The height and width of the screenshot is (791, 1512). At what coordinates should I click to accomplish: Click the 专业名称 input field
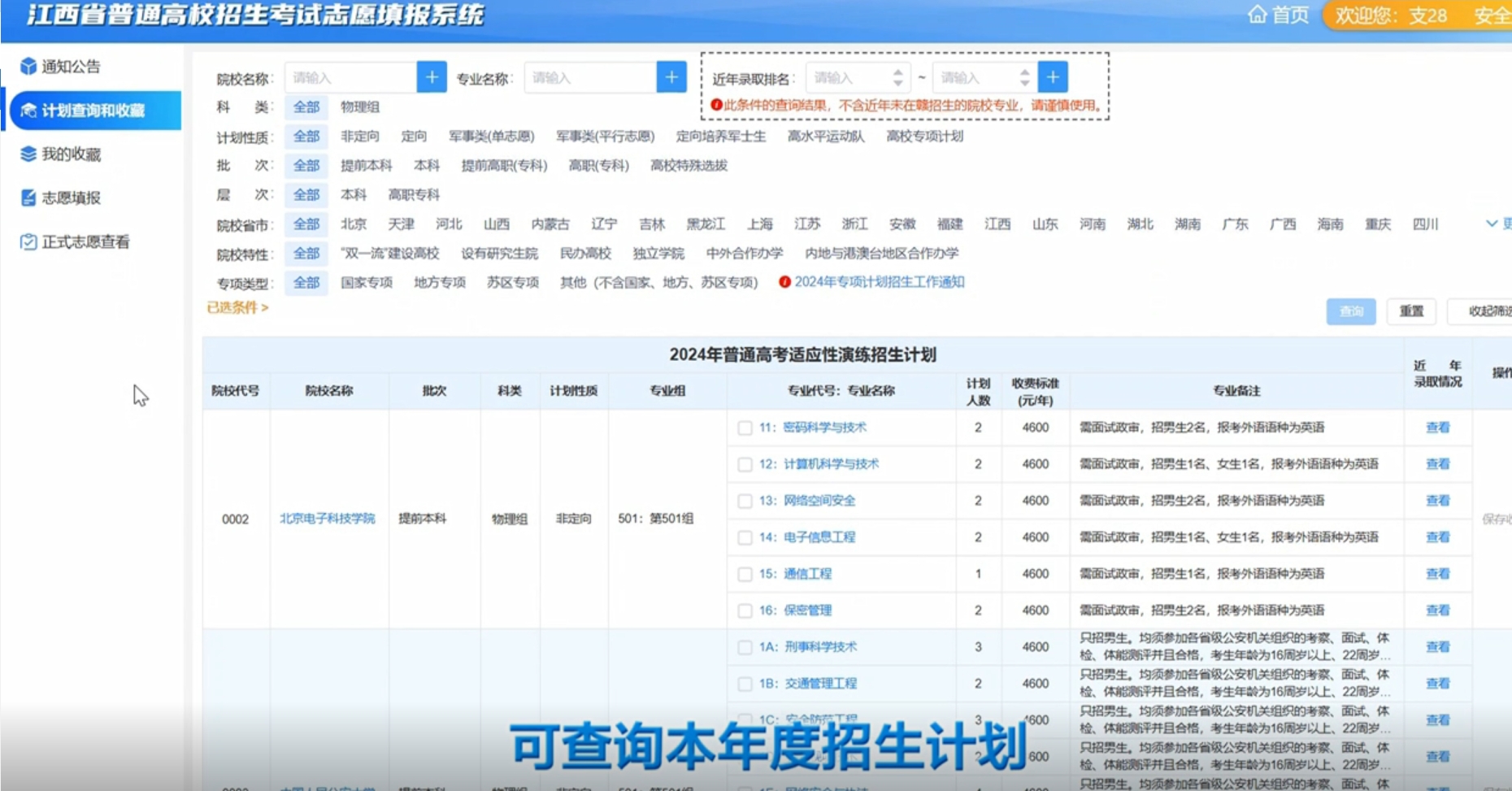point(590,77)
